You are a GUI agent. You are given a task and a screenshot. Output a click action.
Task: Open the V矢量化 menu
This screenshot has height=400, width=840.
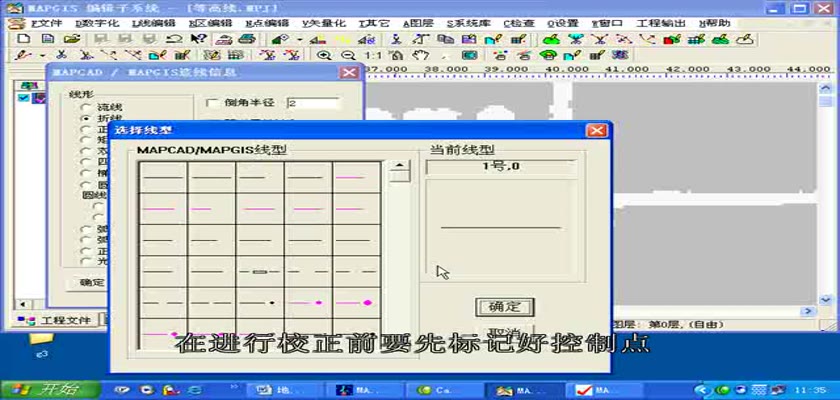(x=324, y=24)
